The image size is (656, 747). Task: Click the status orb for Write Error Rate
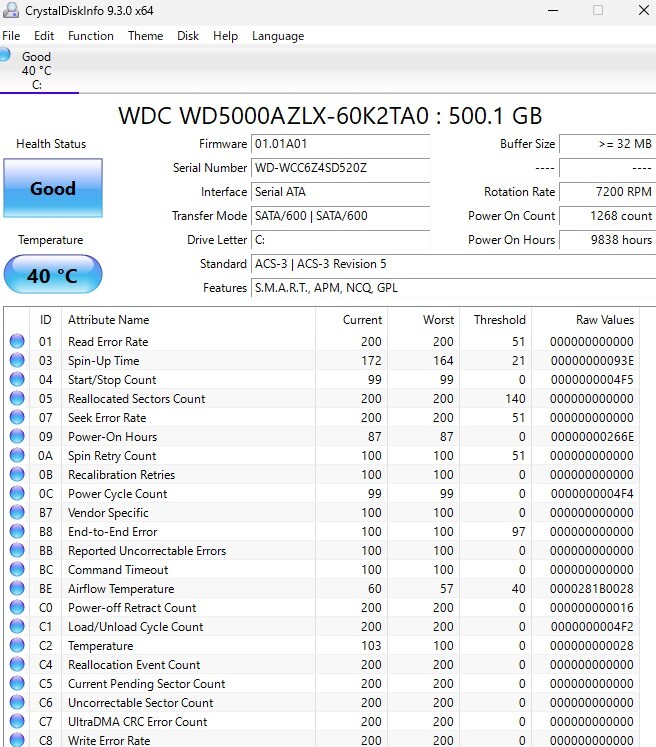(17, 740)
